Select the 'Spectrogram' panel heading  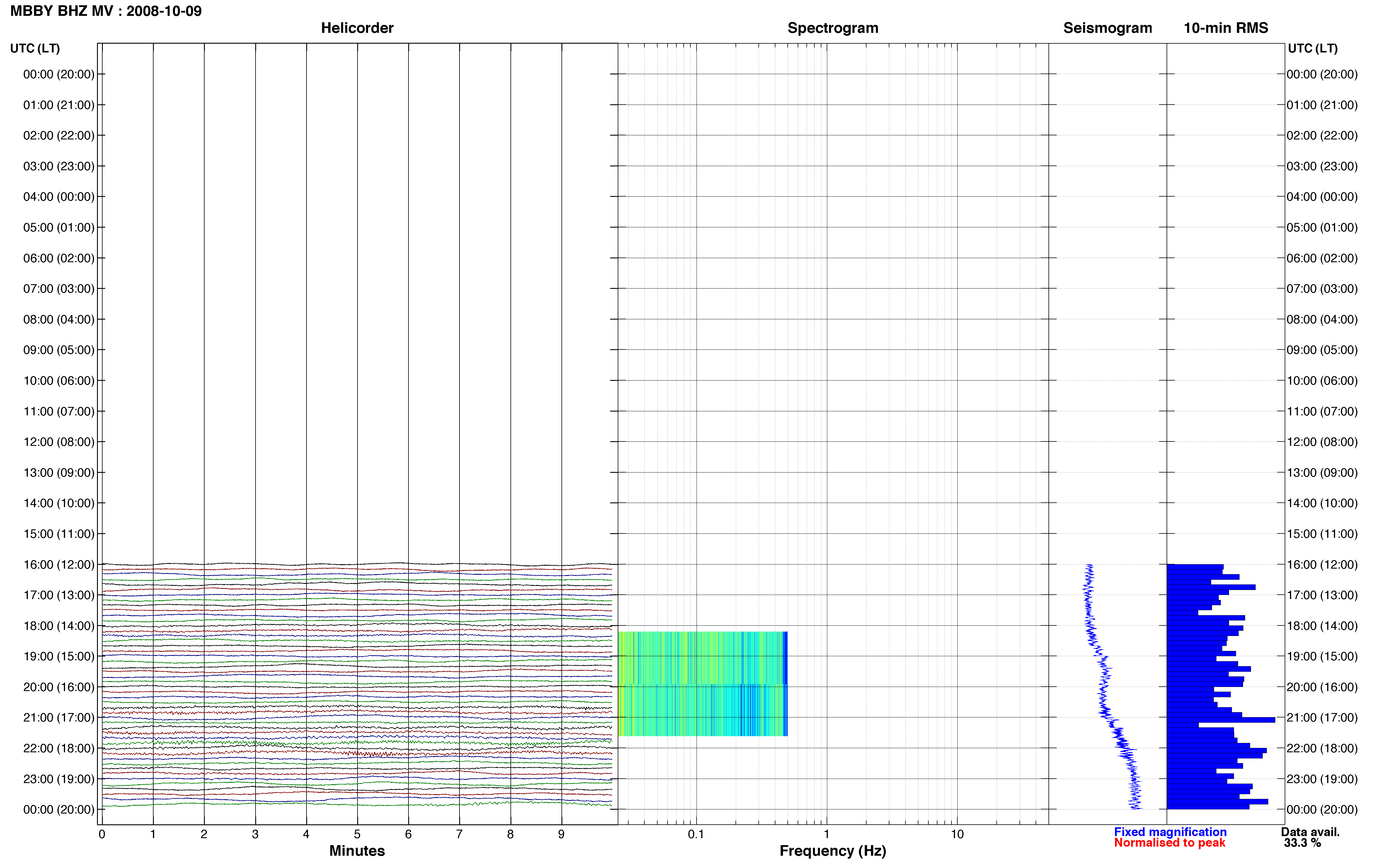(833, 28)
